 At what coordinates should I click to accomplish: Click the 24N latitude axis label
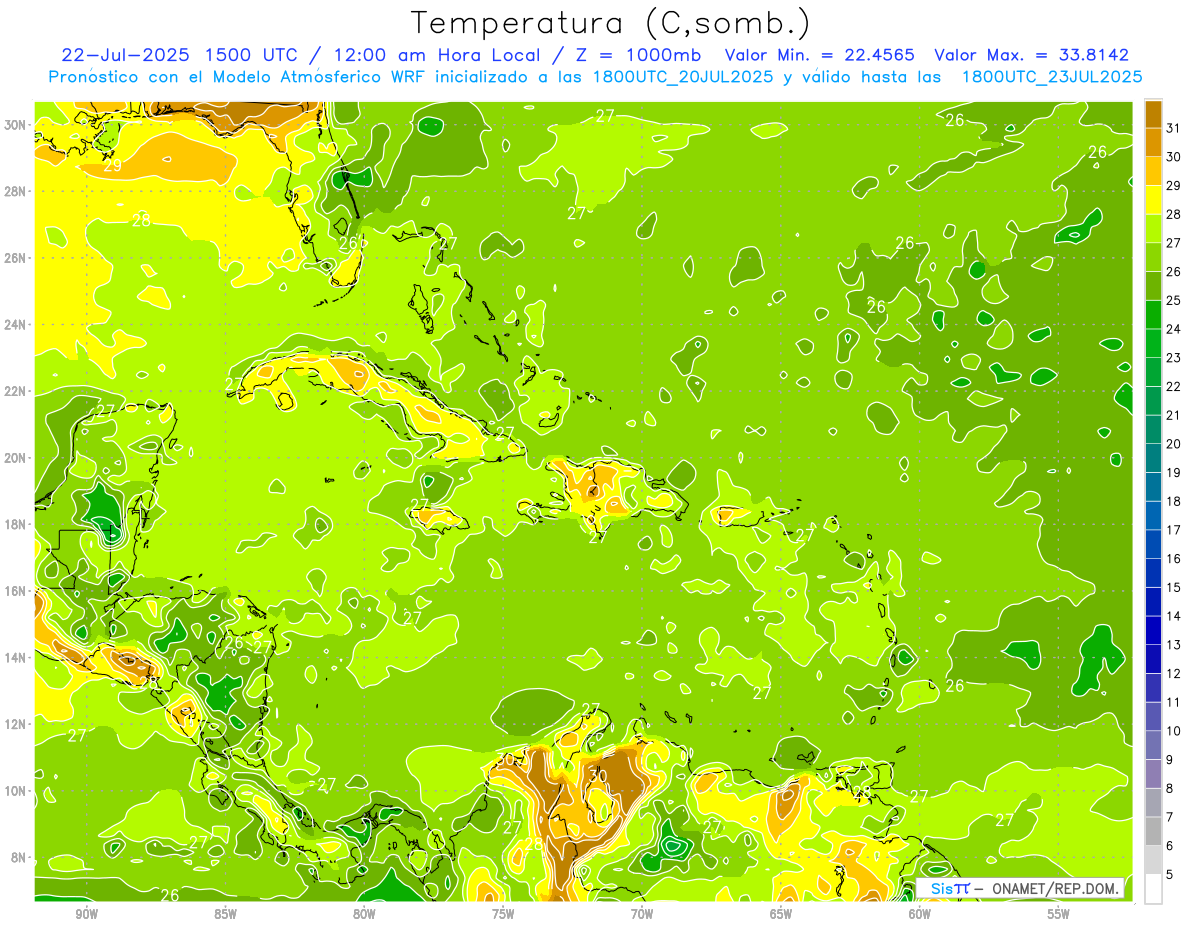pos(15,324)
